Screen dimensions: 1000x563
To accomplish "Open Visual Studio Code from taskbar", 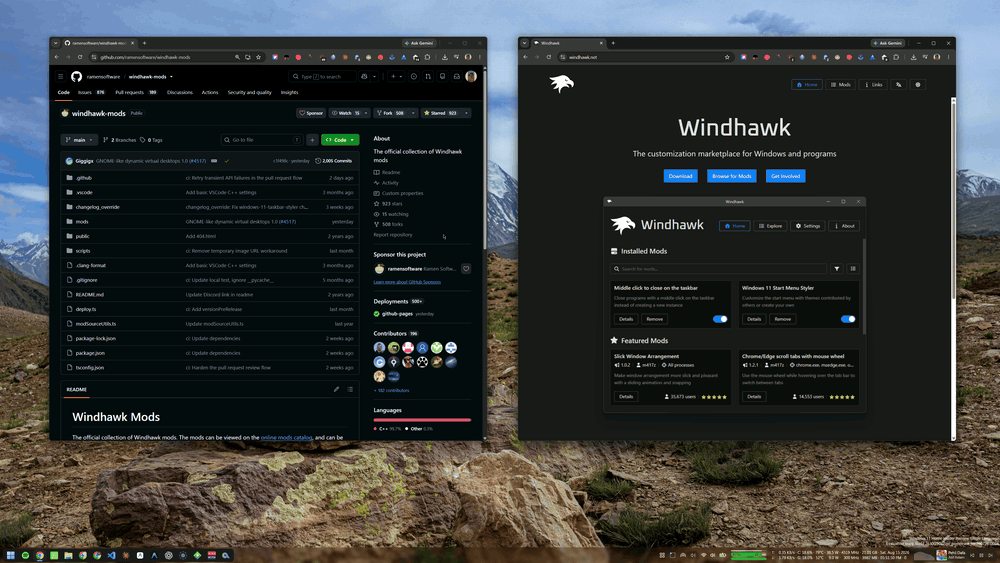I will point(112,555).
